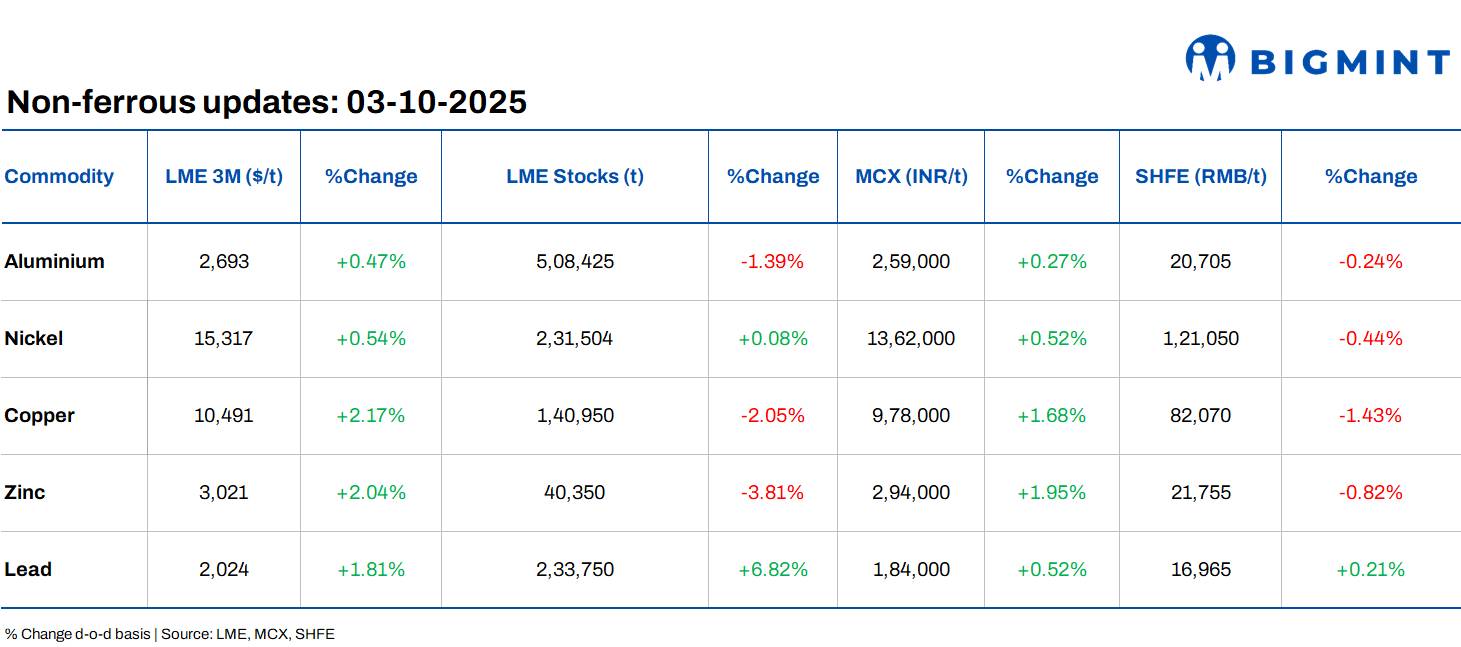Click the MCX (INR/t) header
The height and width of the screenshot is (647, 1461).
click(910, 176)
